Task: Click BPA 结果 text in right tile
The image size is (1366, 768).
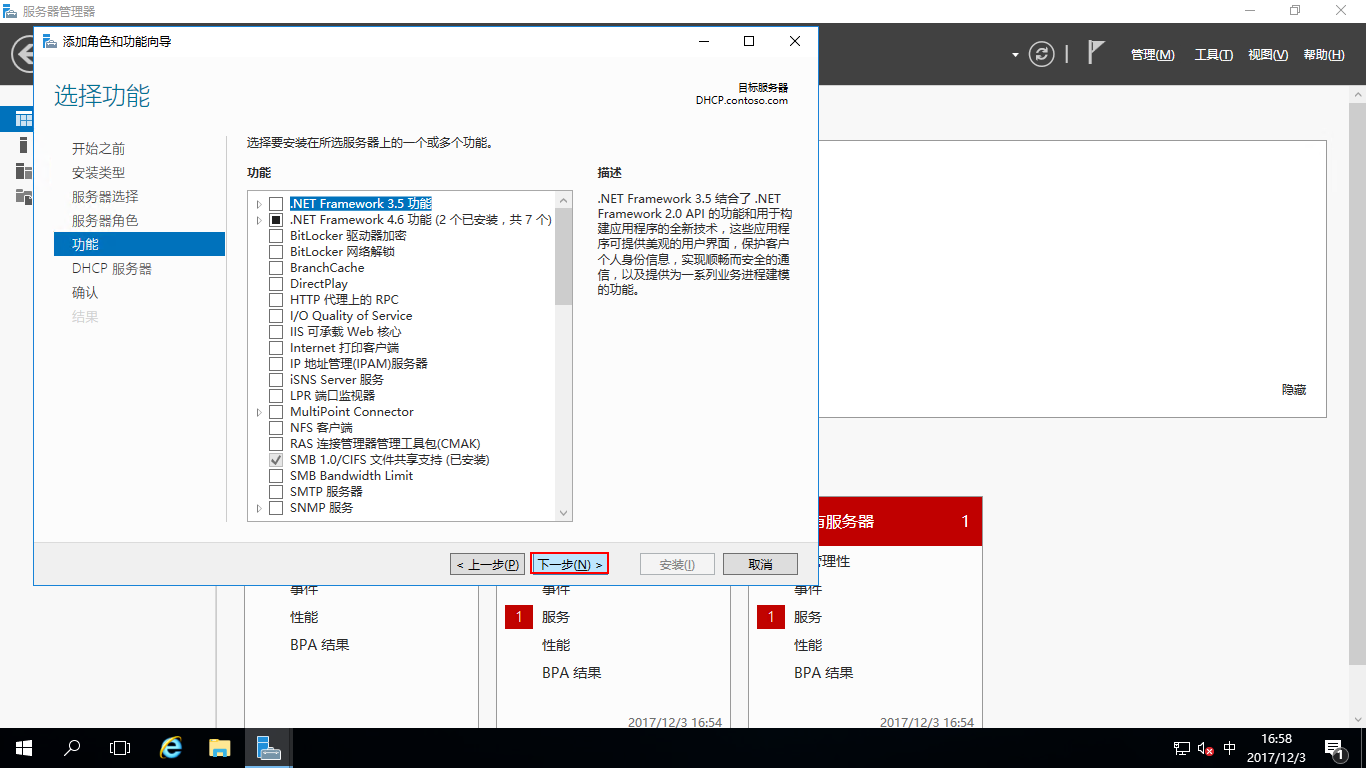Action: (x=824, y=673)
